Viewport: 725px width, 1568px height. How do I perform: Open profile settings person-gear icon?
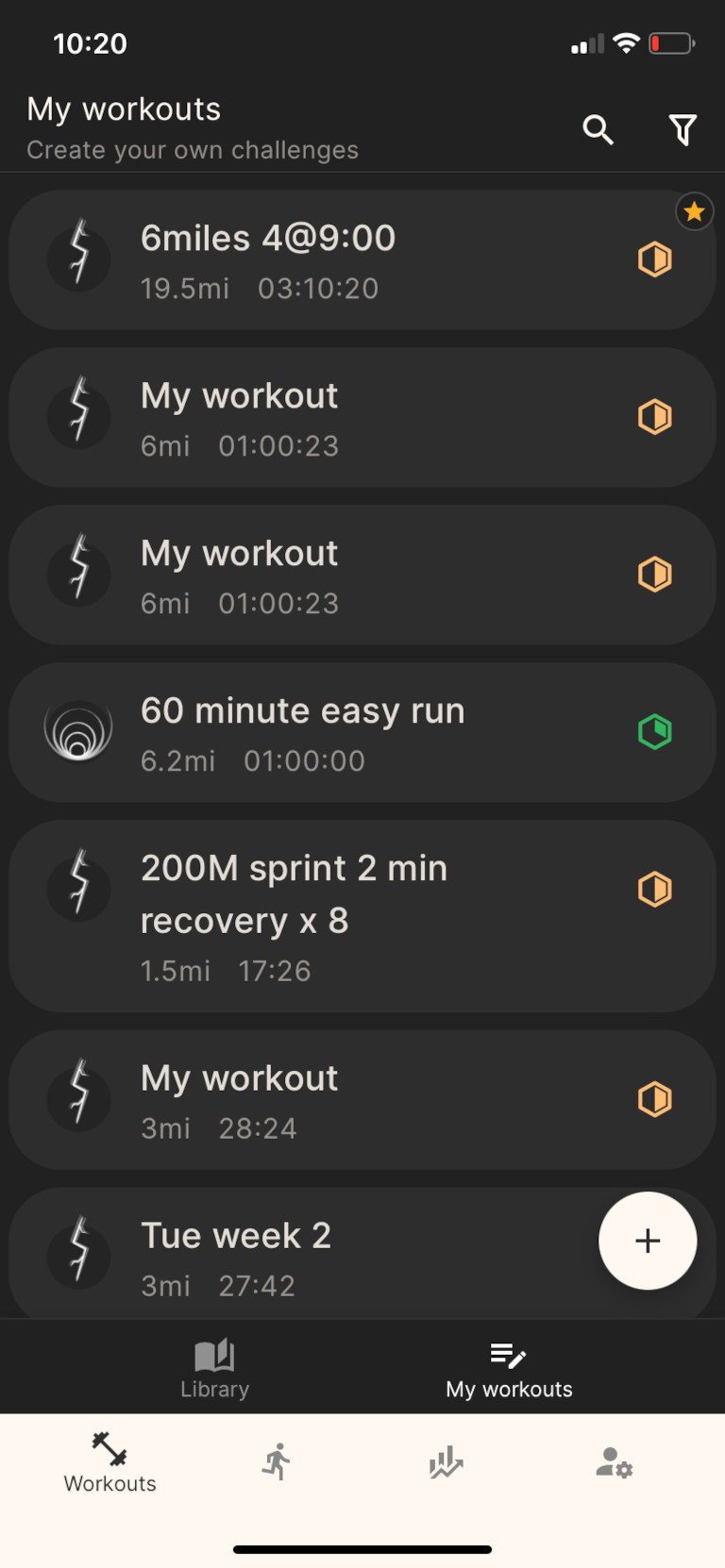[614, 1462]
